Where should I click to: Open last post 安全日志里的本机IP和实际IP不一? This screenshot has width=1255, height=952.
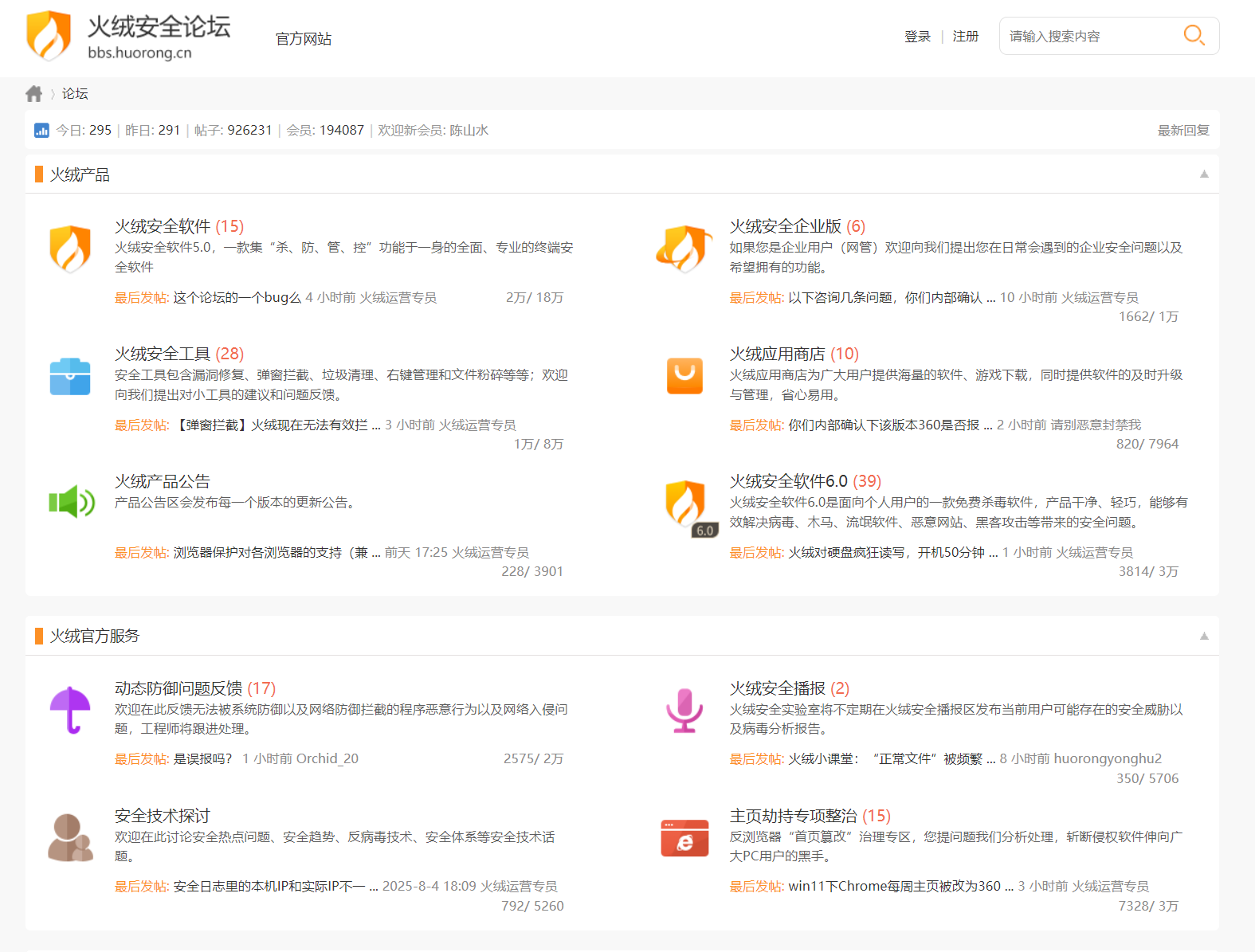276,887
